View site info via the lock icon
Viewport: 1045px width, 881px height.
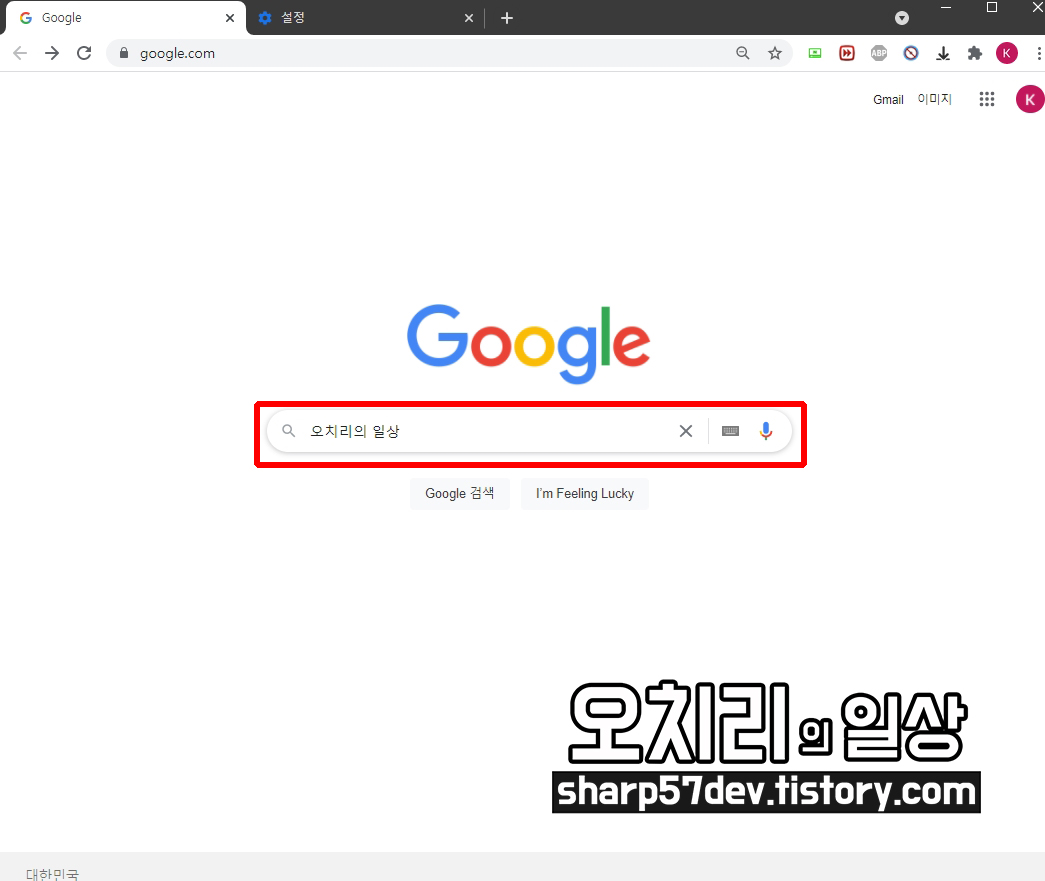pos(123,53)
